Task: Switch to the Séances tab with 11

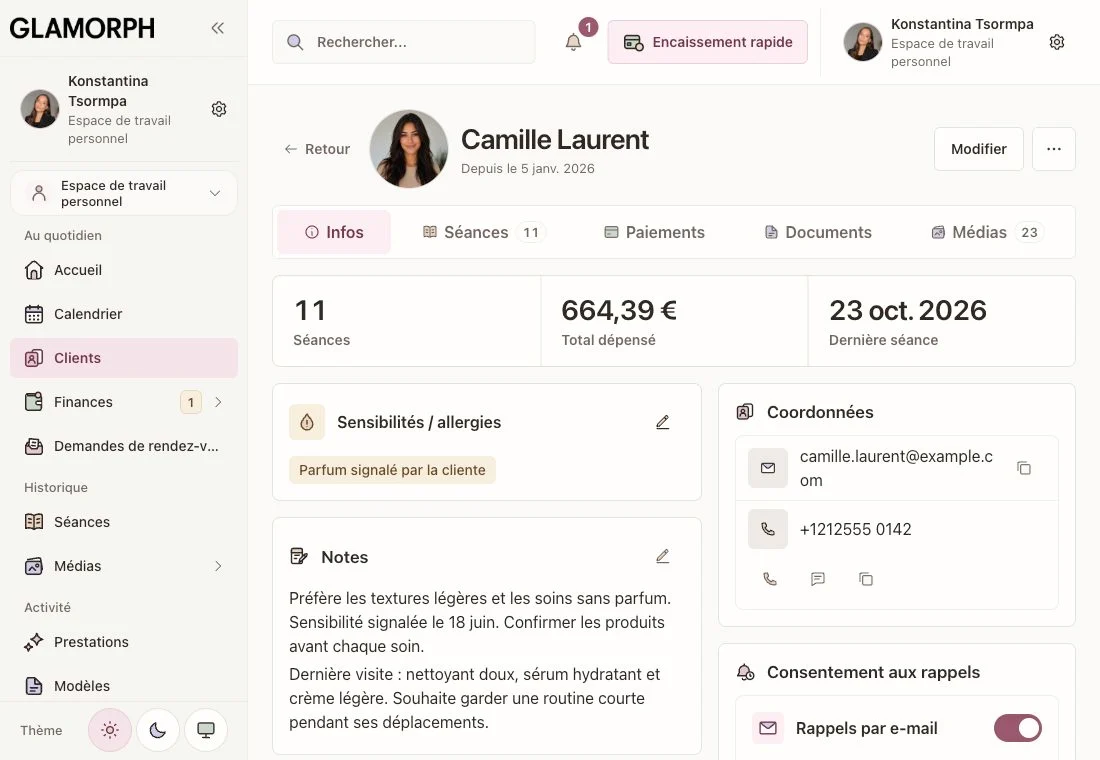Action: tap(484, 232)
